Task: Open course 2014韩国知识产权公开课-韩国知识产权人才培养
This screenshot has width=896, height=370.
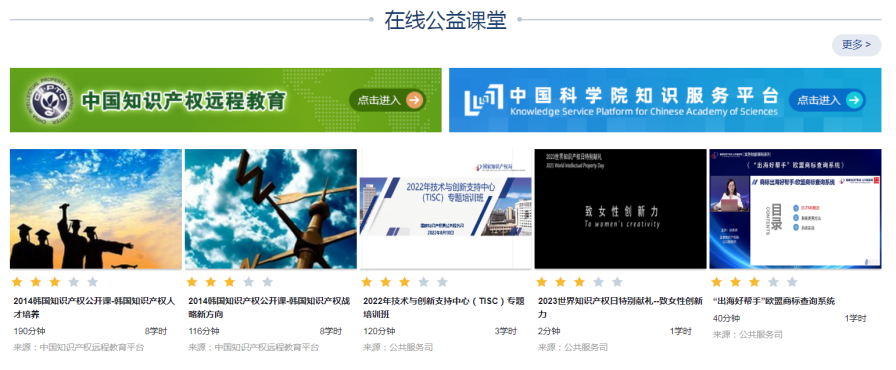Action: pyautogui.click(x=94, y=308)
